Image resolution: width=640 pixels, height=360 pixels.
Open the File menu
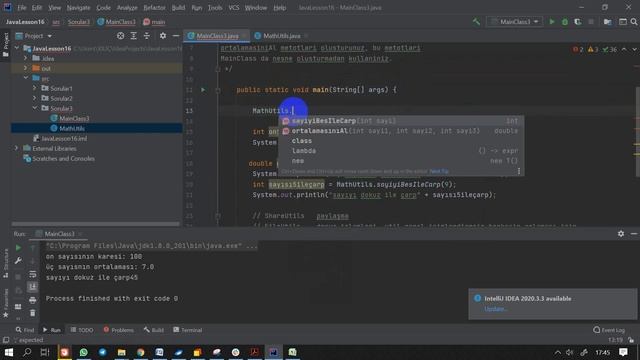tap(22, 7)
